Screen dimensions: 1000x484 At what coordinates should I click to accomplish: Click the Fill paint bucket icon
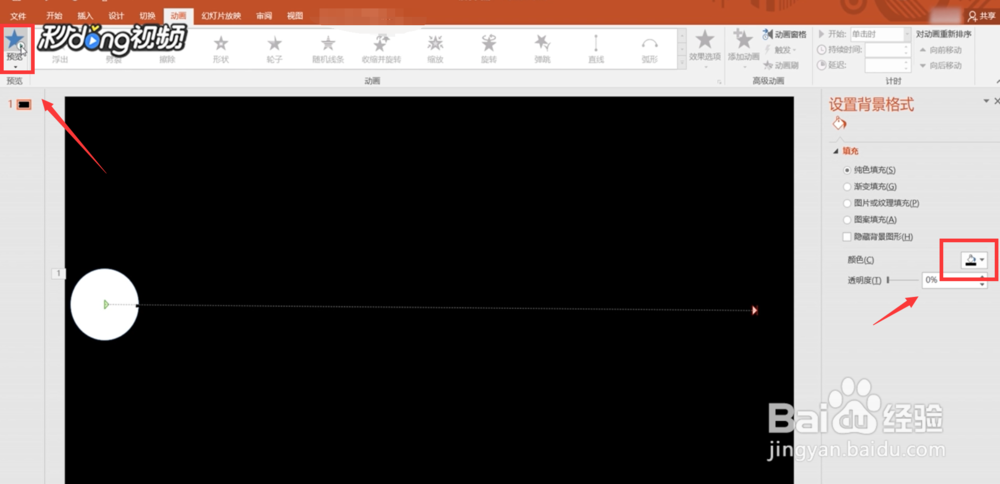[839, 124]
